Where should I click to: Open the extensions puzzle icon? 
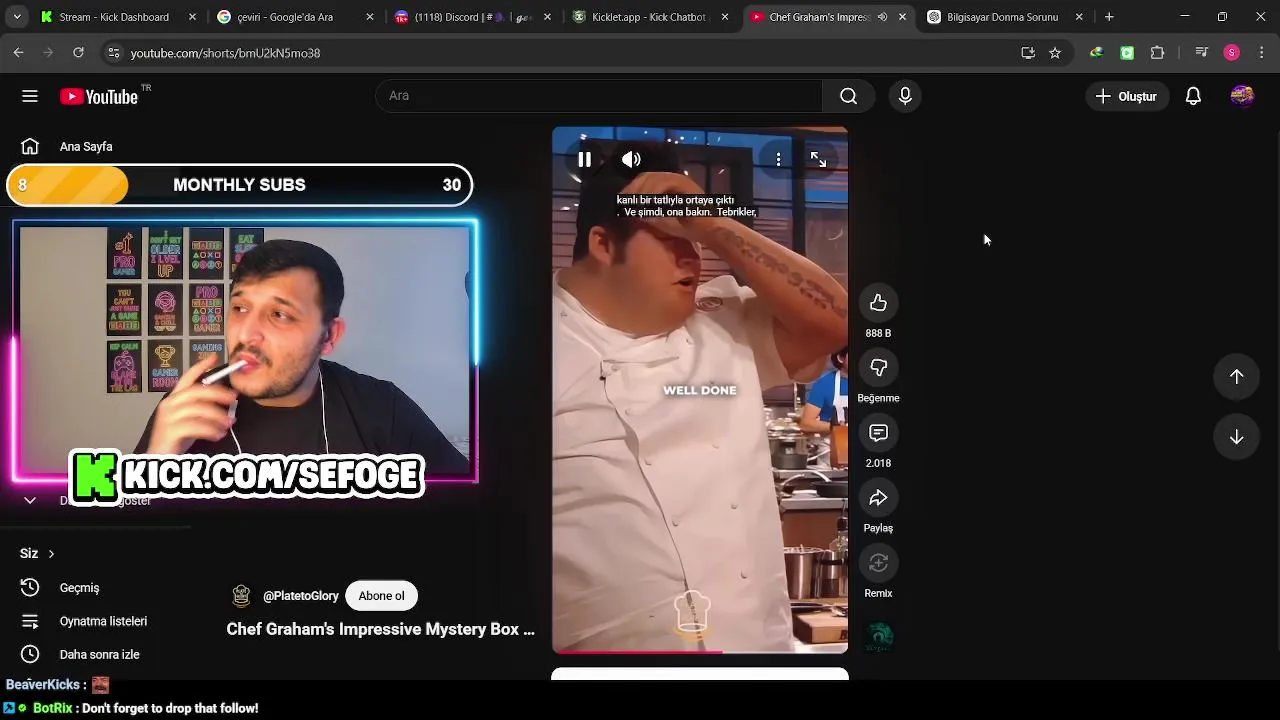coord(1158,53)
